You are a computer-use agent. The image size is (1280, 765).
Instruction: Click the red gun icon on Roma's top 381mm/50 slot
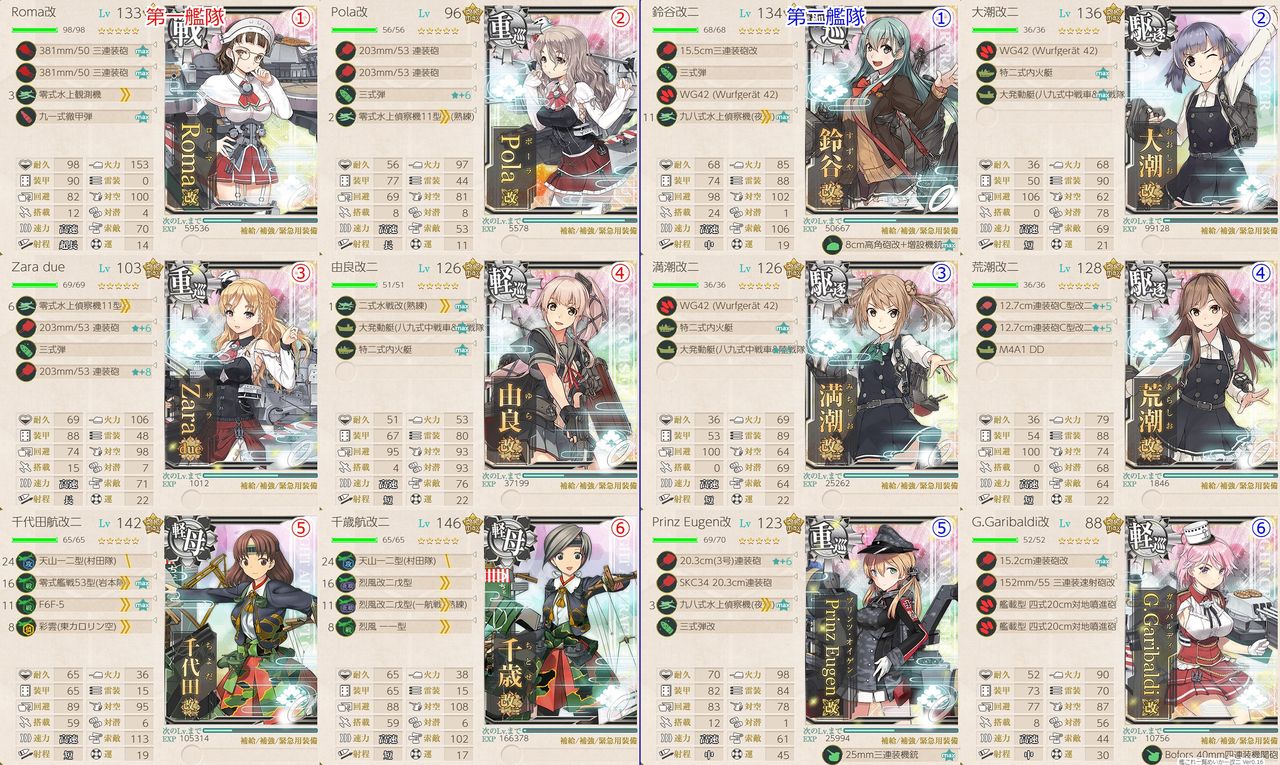click(24, 50)
